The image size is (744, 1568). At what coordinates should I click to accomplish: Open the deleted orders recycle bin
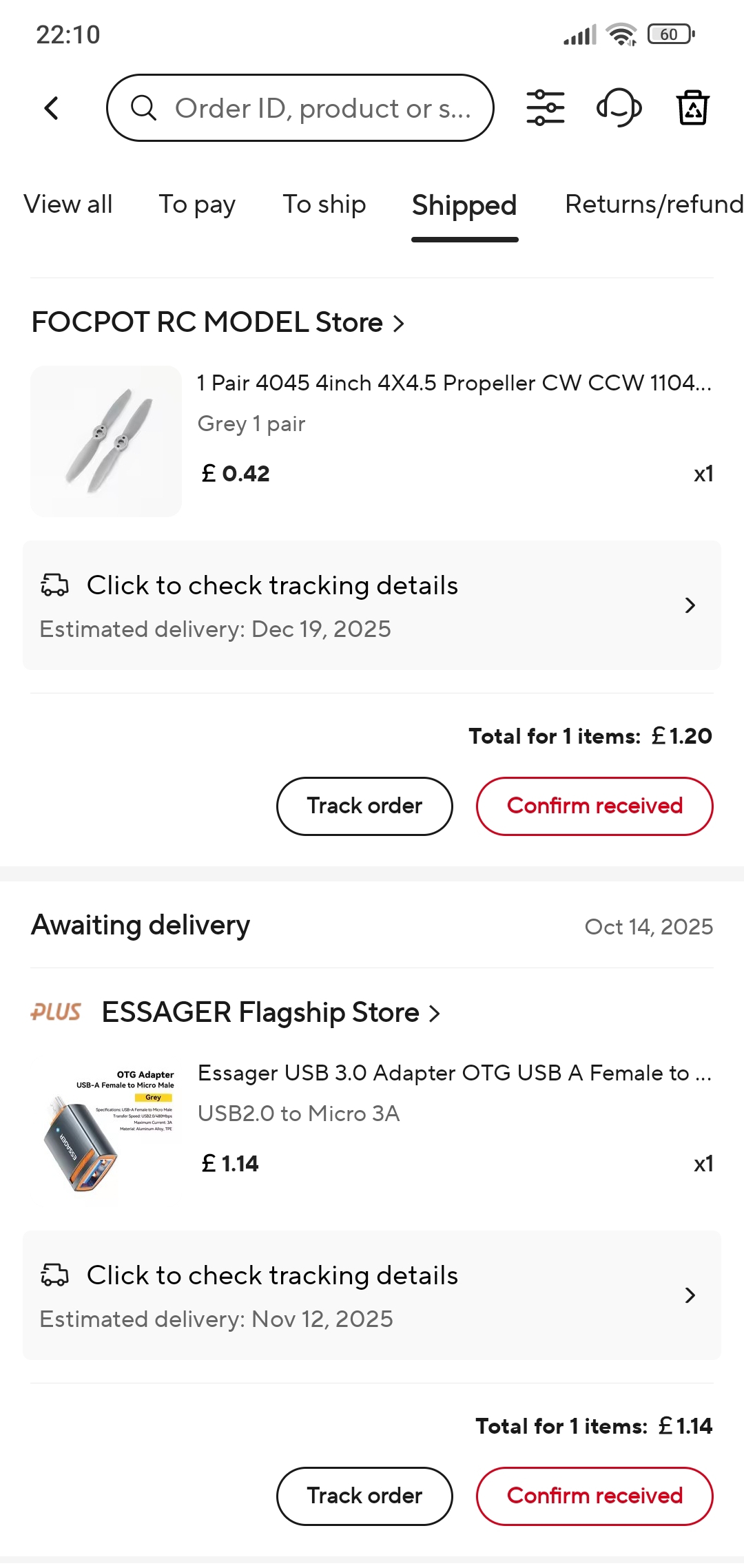coord(692,108)
